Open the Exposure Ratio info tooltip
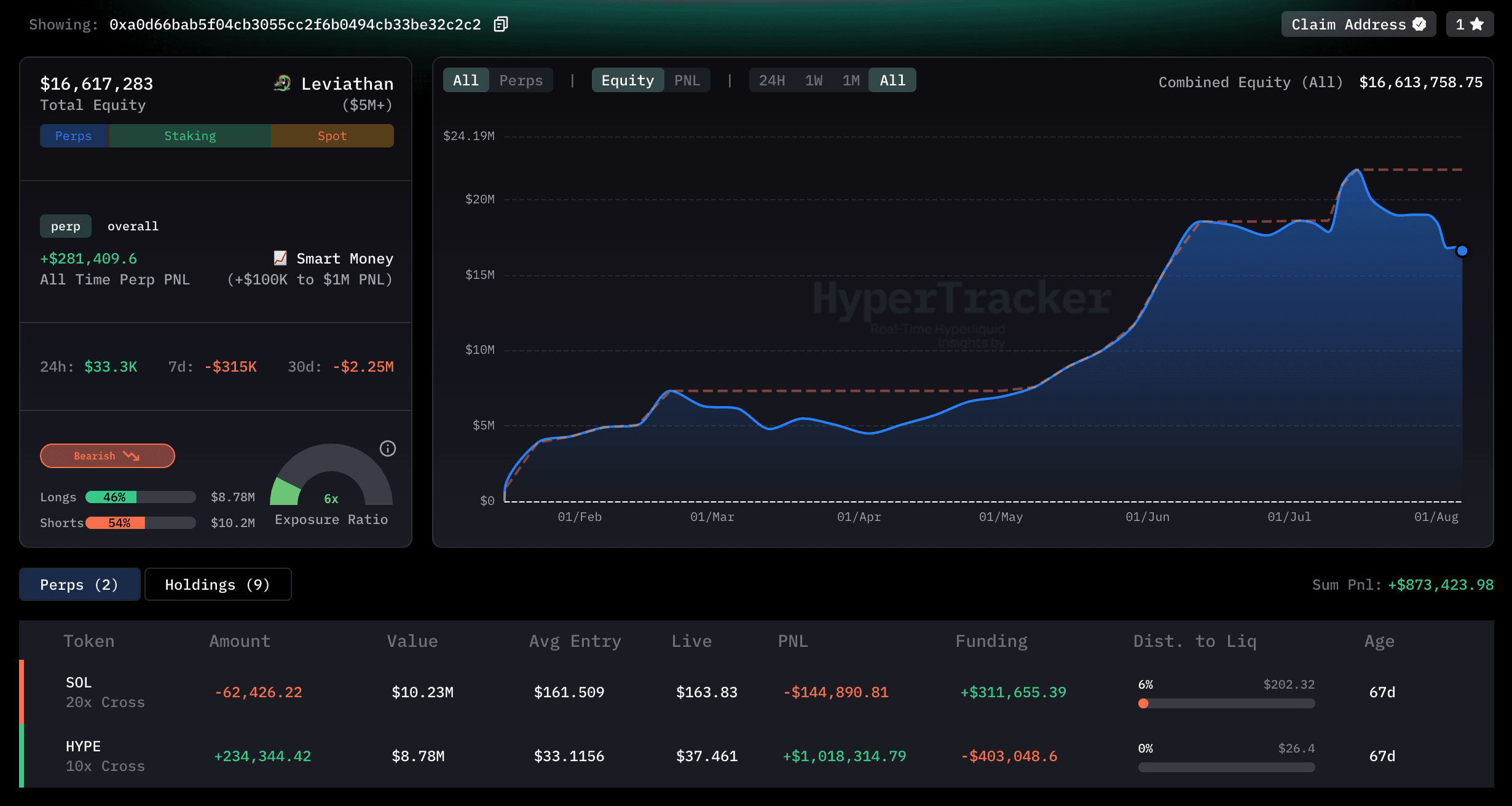1512x806 pixels. pyautogui.click(x=387, y=448)
